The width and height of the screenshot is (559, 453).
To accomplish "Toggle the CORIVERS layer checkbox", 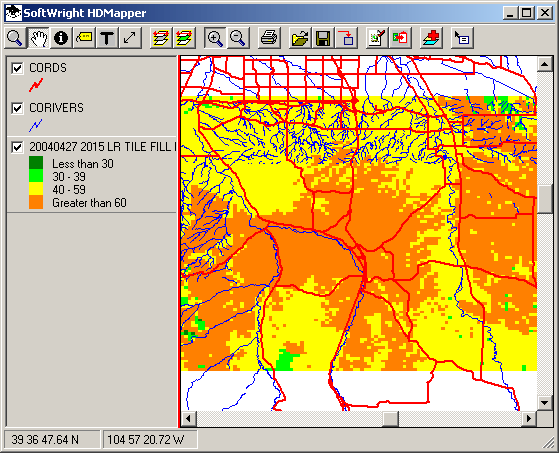I will click(x=17, y=108).
